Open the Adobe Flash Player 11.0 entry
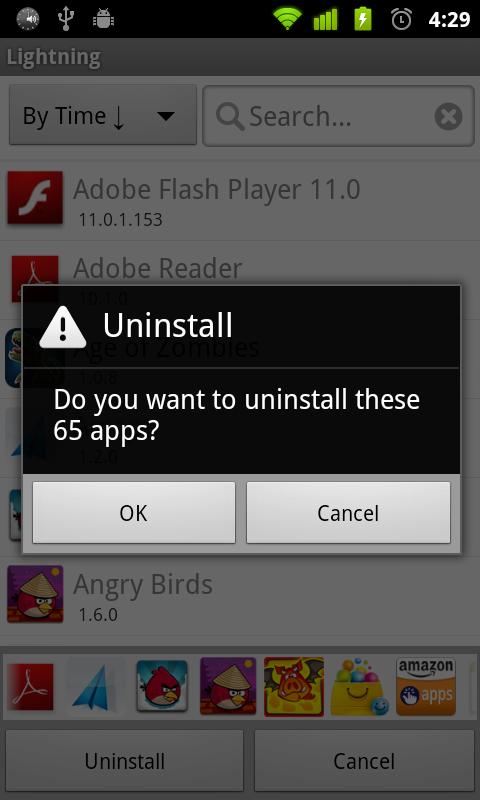480x800 pixels. [x=240, y=200]
